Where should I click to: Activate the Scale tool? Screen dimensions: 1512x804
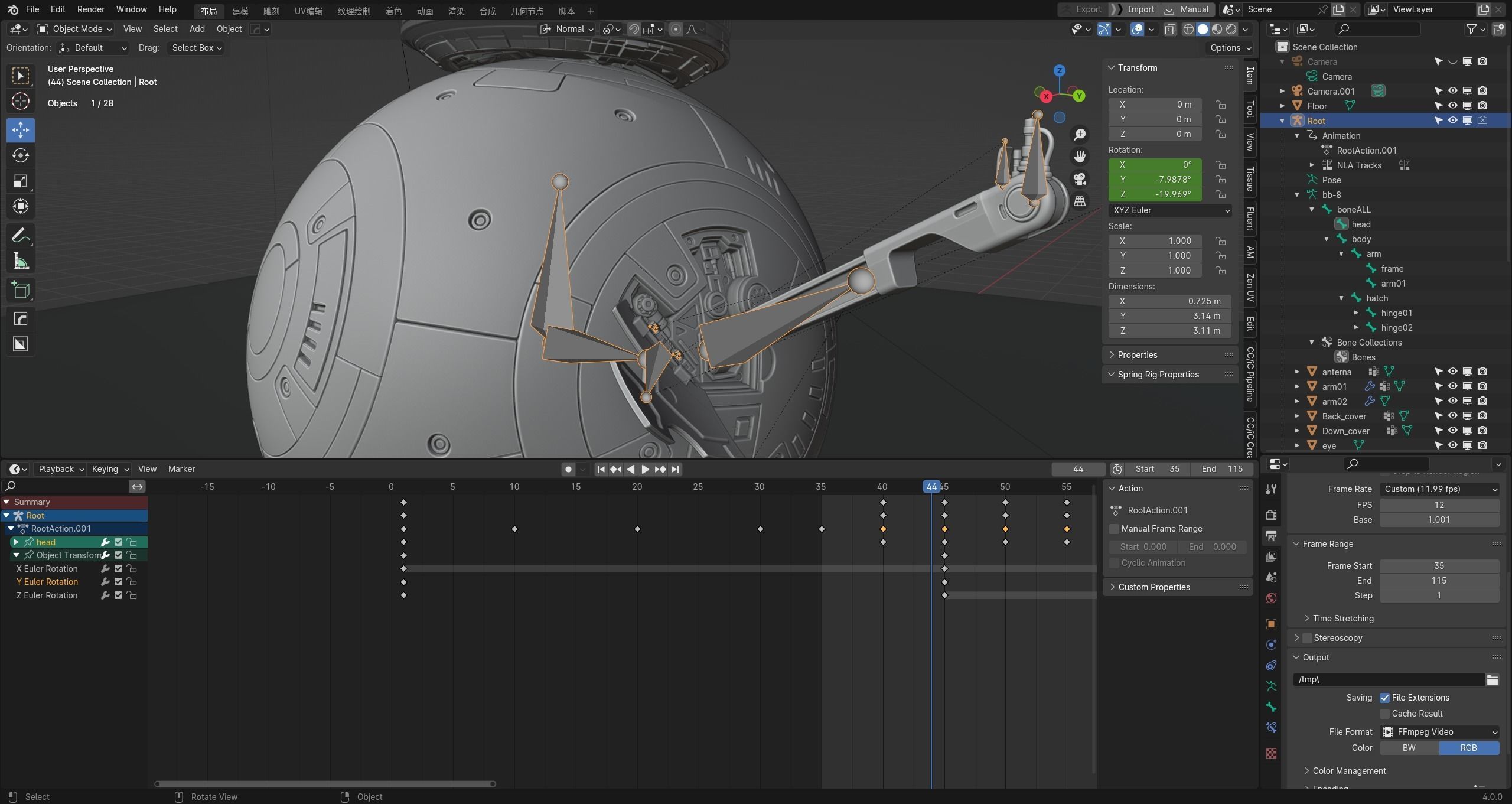[x=21, y=181]
